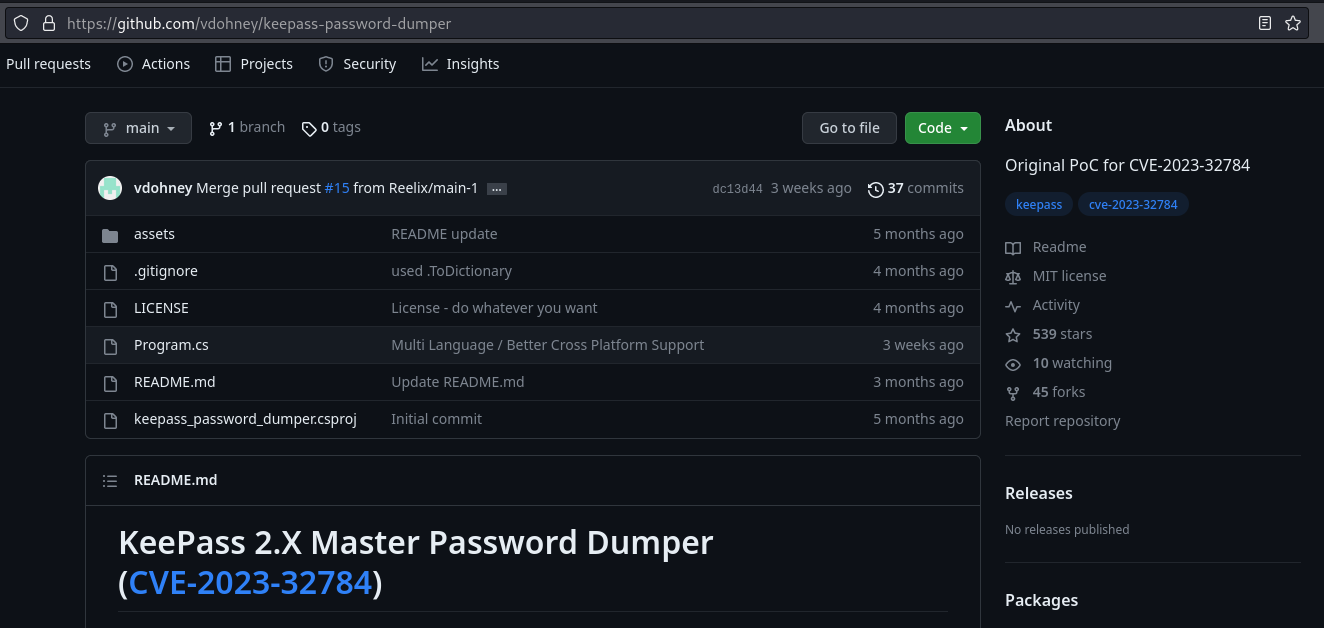Toggle reader view icon in address bar
Screen dimensions: 1324x628
point(1265,23)
